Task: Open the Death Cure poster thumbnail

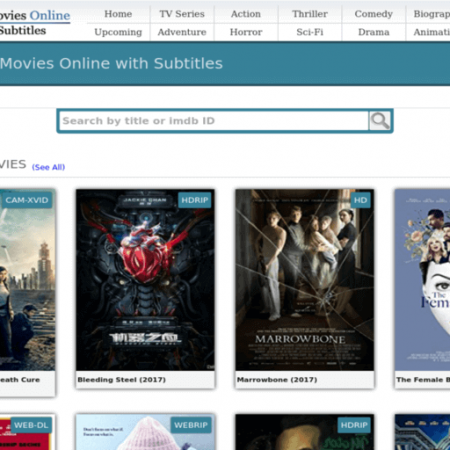Action: pos(27,280)
